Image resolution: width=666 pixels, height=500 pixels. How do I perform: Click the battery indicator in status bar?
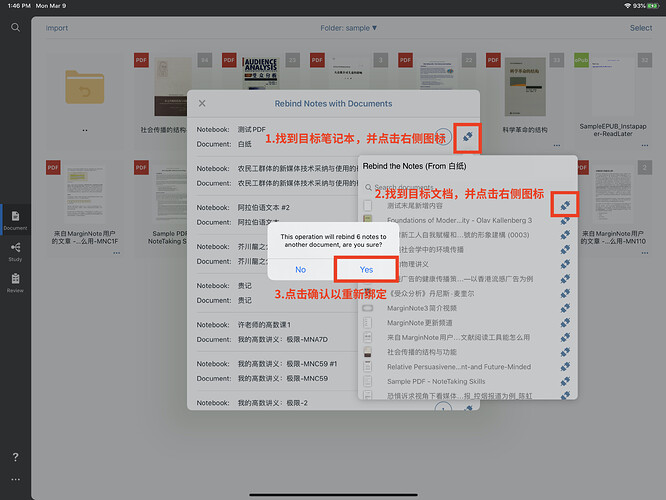(x=654, y=6)
